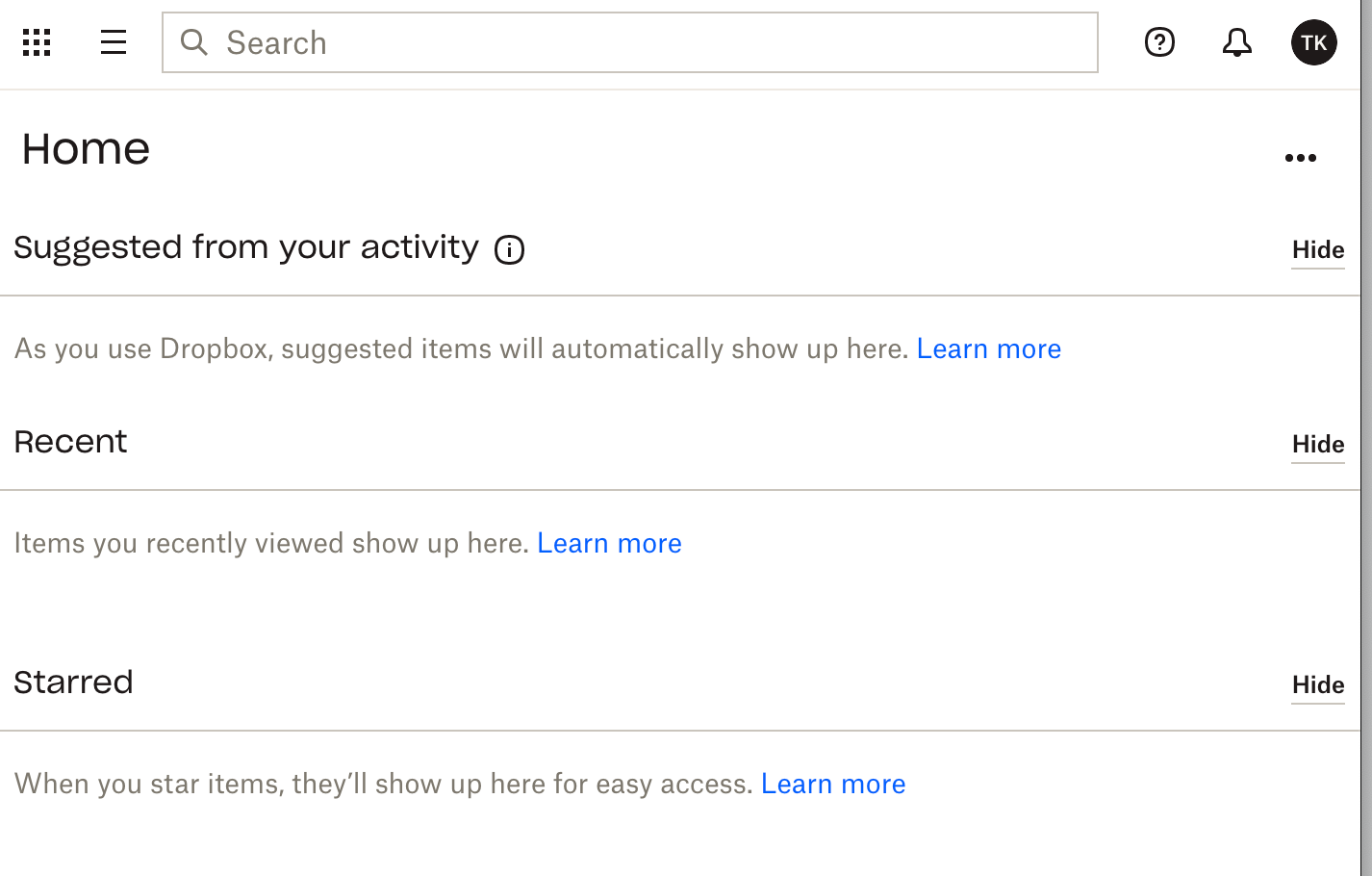Click inside the Search field
1372x876 pixels.
[630, 42]
